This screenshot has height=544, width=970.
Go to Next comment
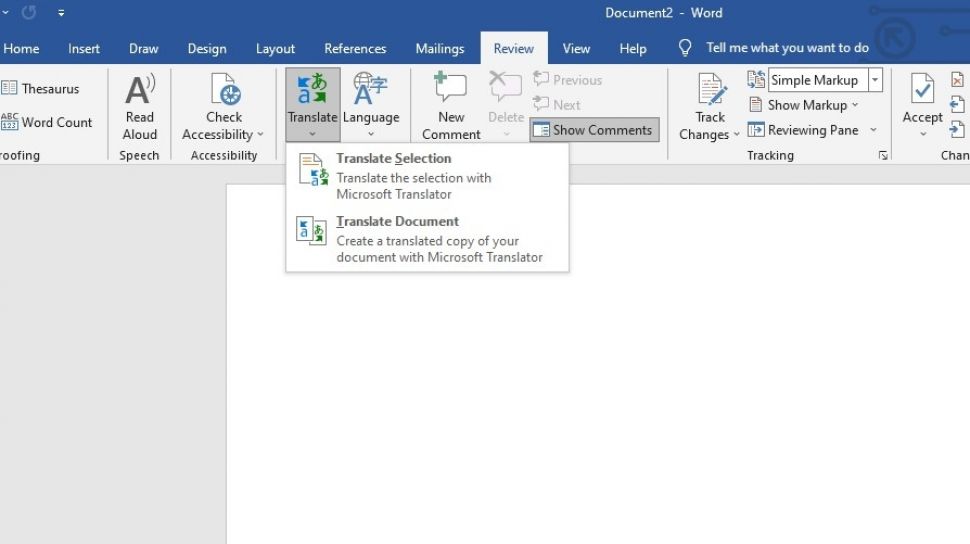pos(557,105)
